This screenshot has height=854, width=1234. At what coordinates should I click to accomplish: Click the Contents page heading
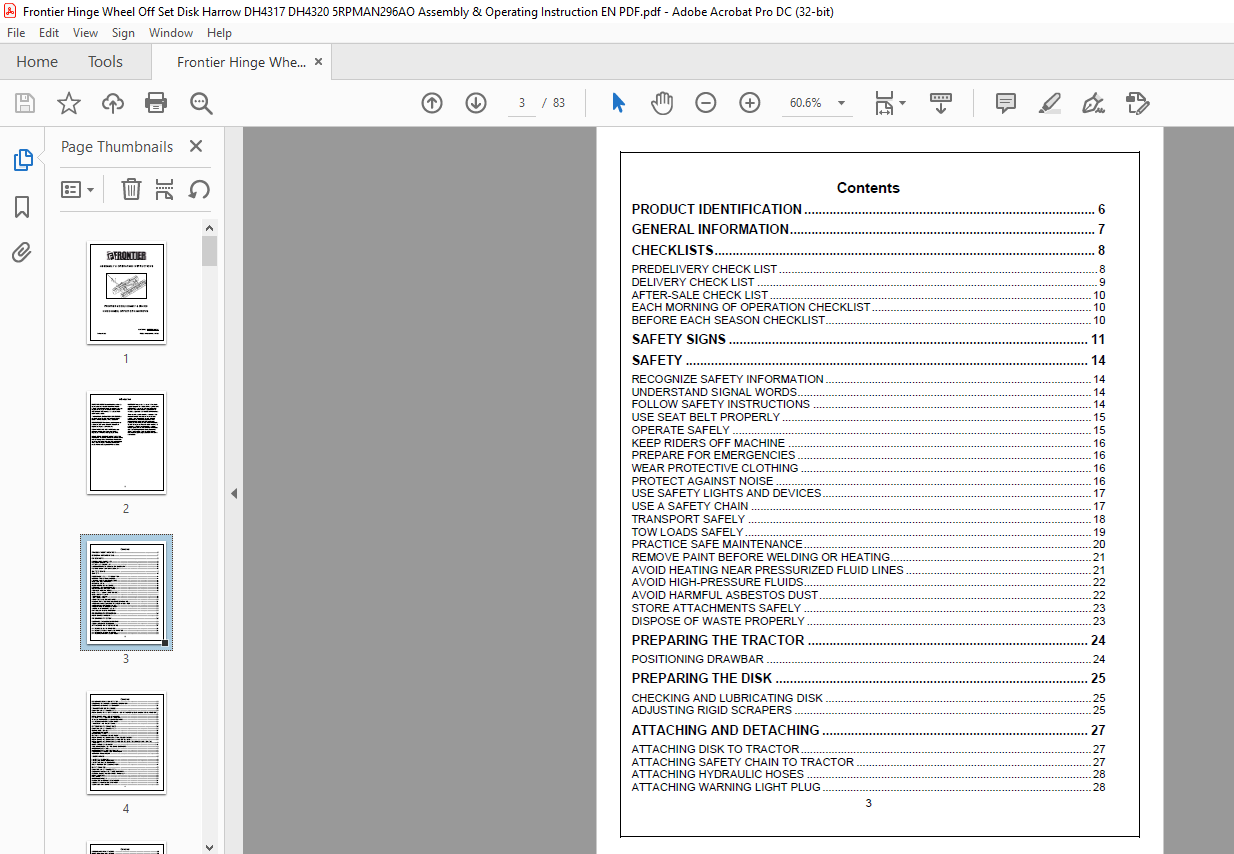tap(868, 188)
